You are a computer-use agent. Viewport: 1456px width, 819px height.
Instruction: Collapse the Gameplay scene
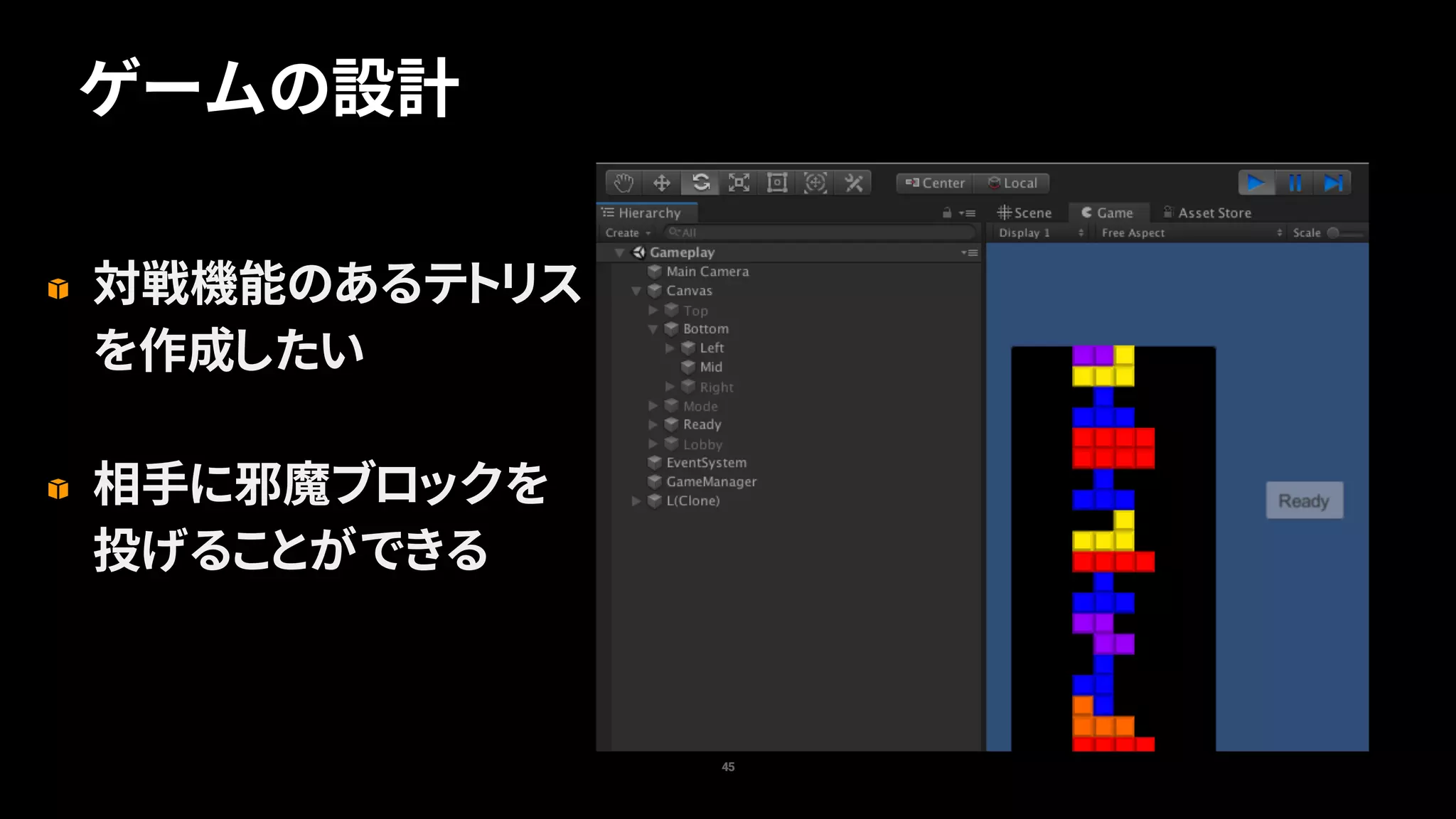coord(619,252)
